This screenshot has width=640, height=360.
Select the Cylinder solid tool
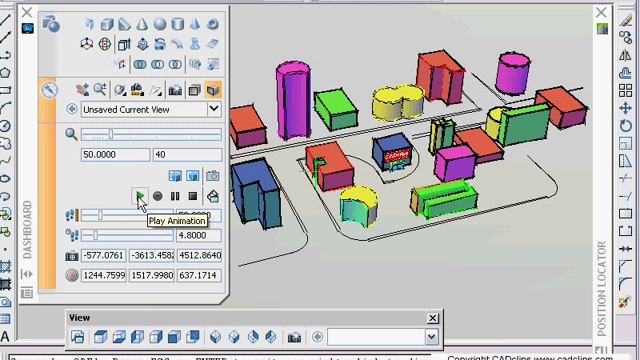tap(178, 24)
